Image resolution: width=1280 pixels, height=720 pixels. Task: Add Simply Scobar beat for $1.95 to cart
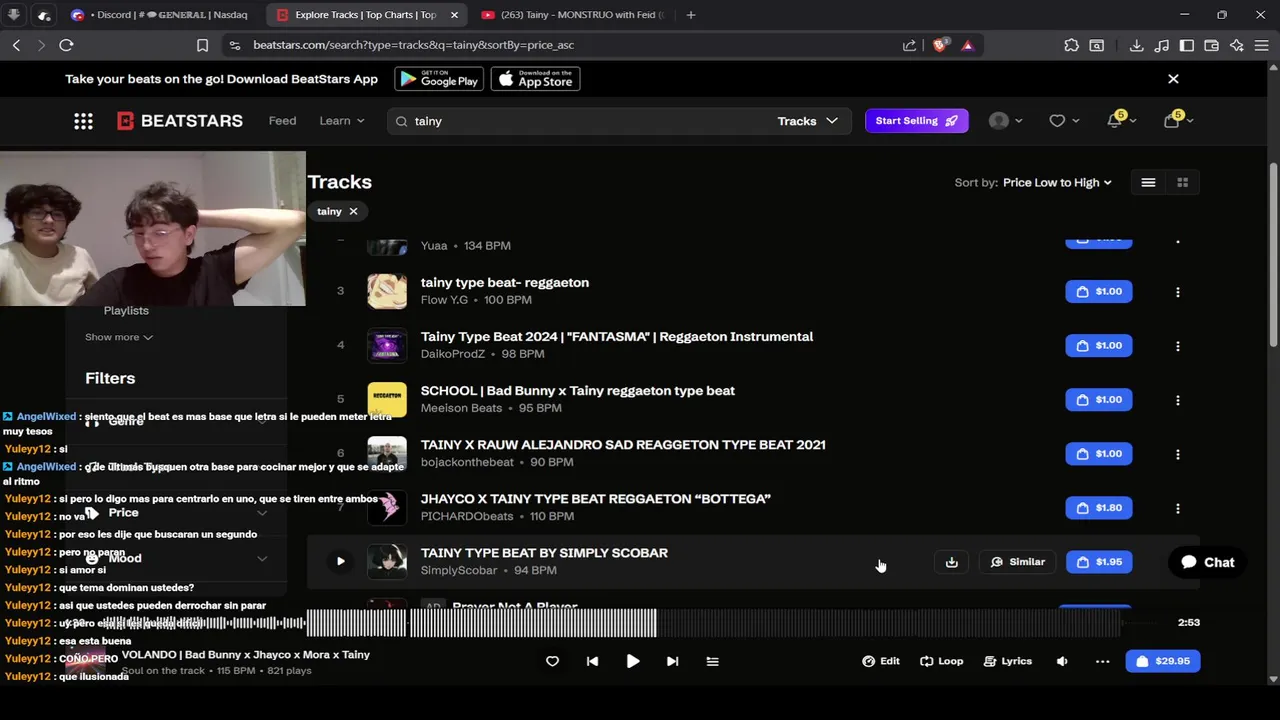tap(1099, 562)
